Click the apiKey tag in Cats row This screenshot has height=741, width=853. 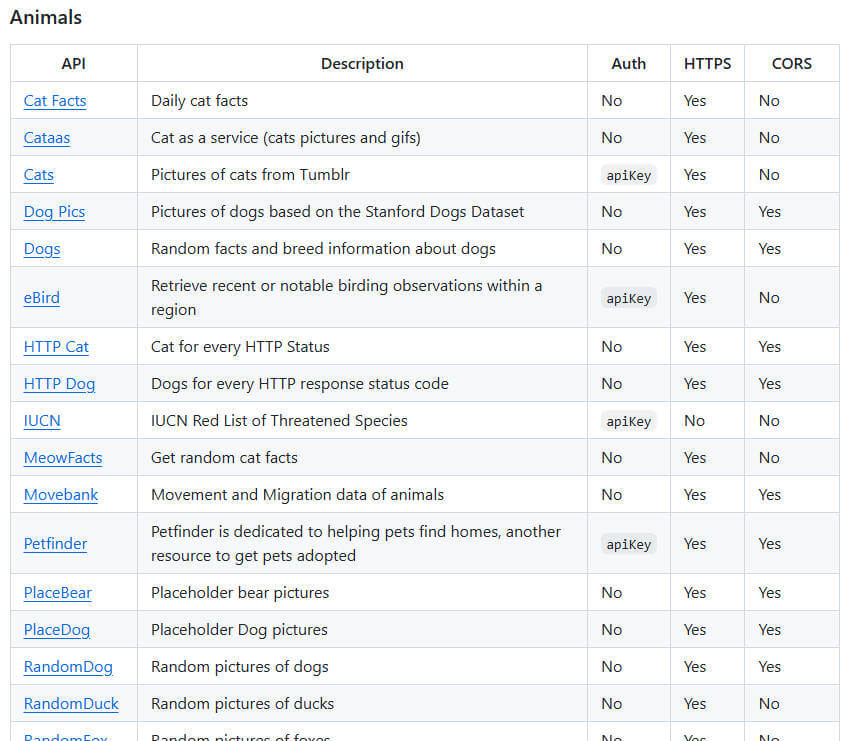pos(628,175)
